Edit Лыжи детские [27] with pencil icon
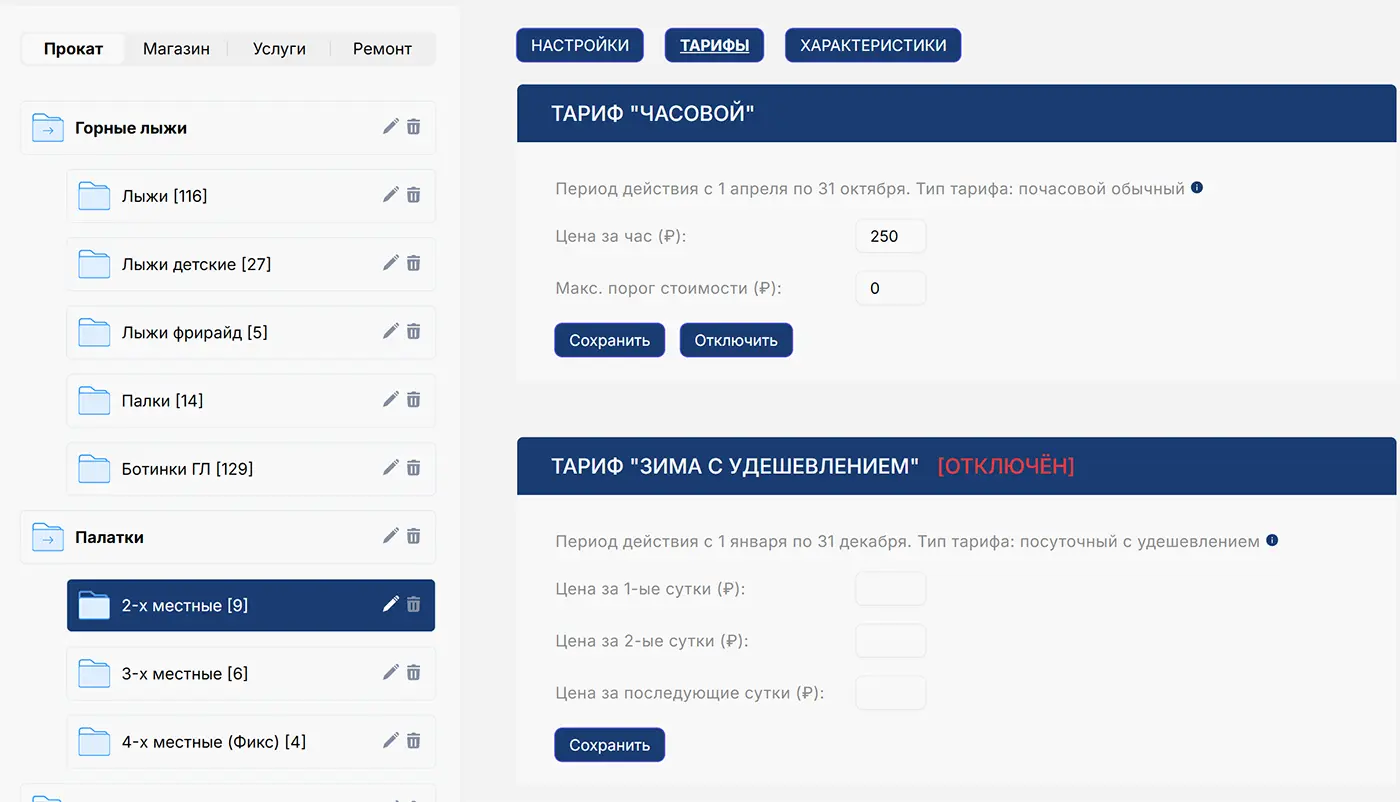The height and width of the screenshot is (802, 1400). [x=391, y=263]
